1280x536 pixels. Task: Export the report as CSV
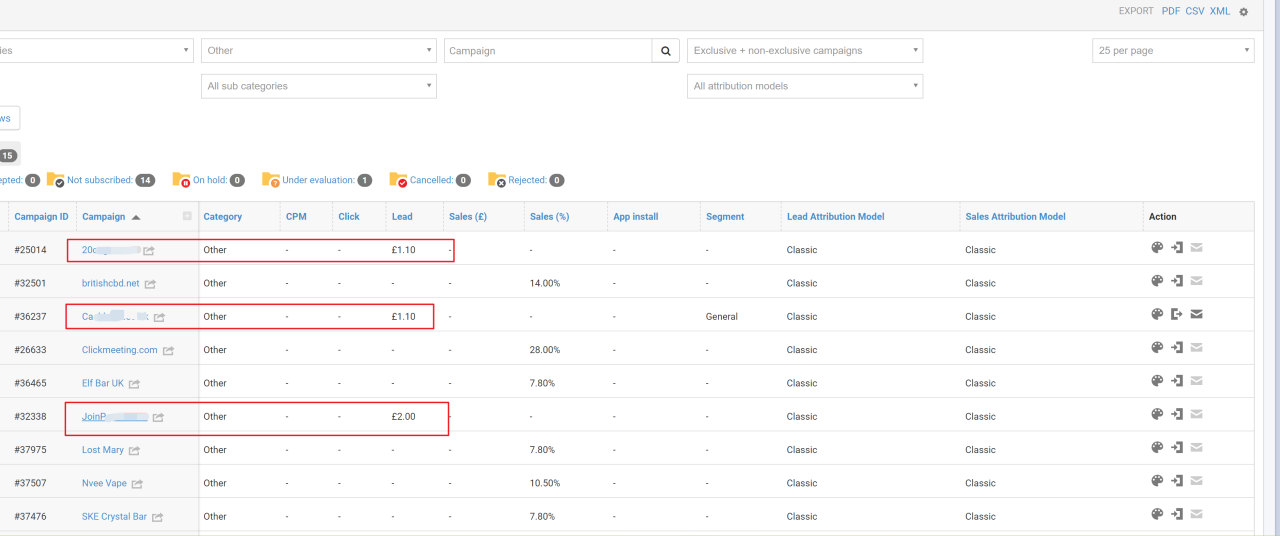(x=1195, y=11)
